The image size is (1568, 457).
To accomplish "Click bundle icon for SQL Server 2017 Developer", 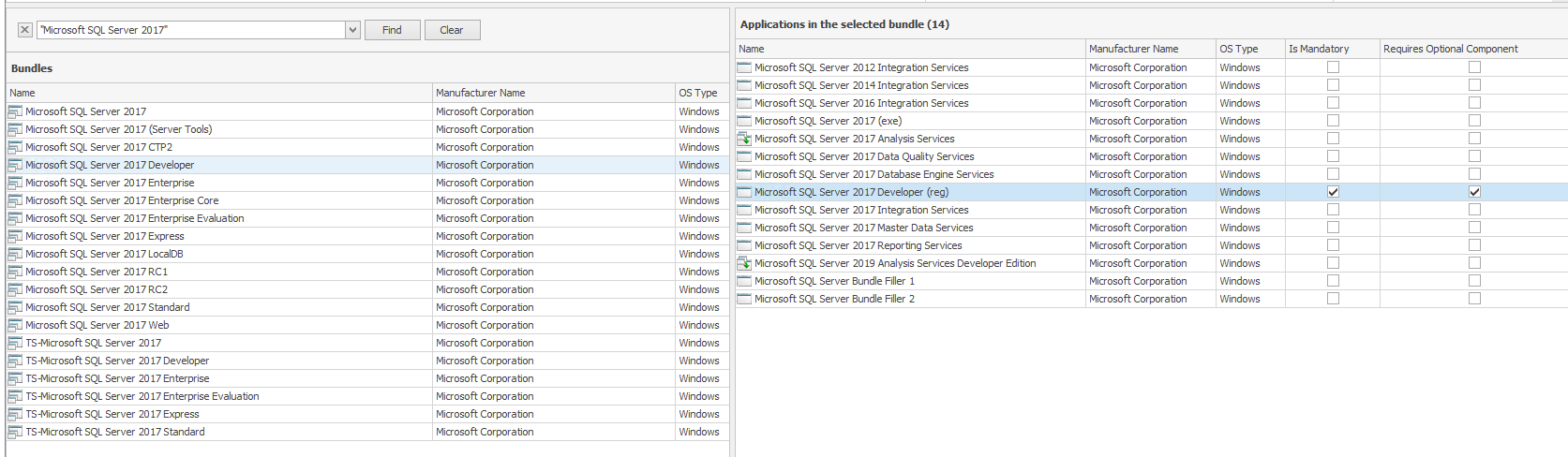I will click(x=15, y=165).
